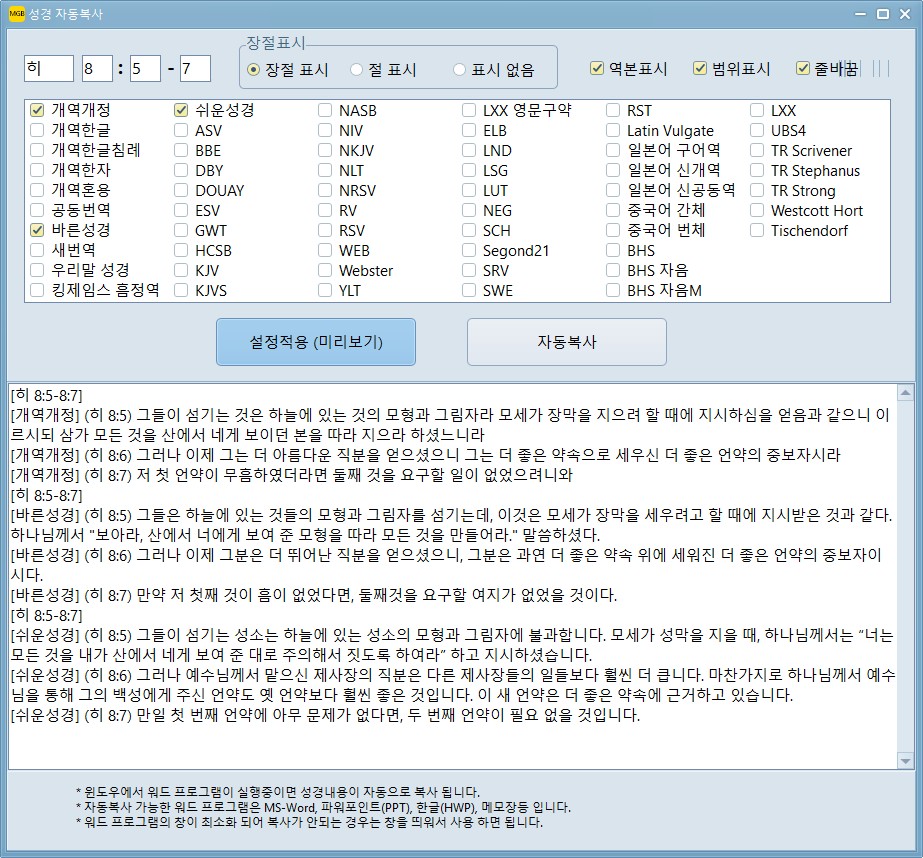This screenshot has width=923, height=858.
Task: Click the 자동복사 button
Action: tap(566, 342)
